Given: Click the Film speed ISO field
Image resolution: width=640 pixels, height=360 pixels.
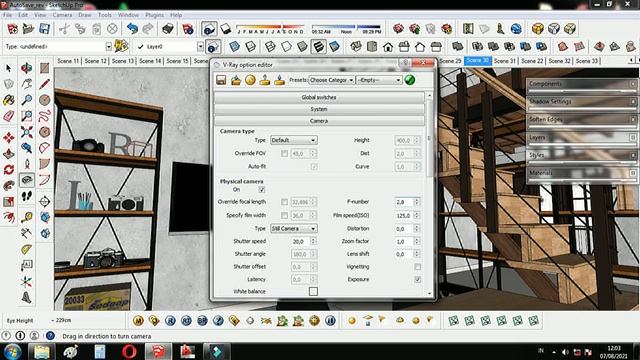Looking at the screenshot, I should pos(404,216).
